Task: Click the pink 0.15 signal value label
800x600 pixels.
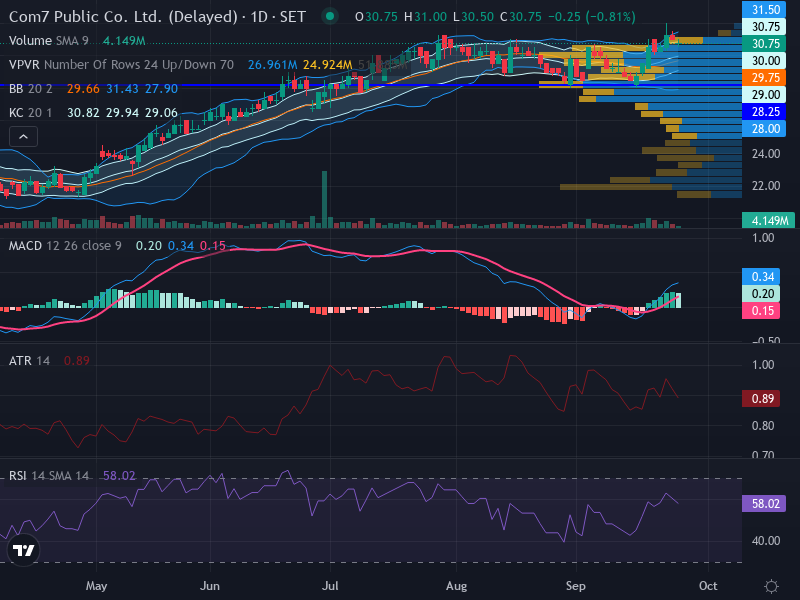Action: point(761,311)
